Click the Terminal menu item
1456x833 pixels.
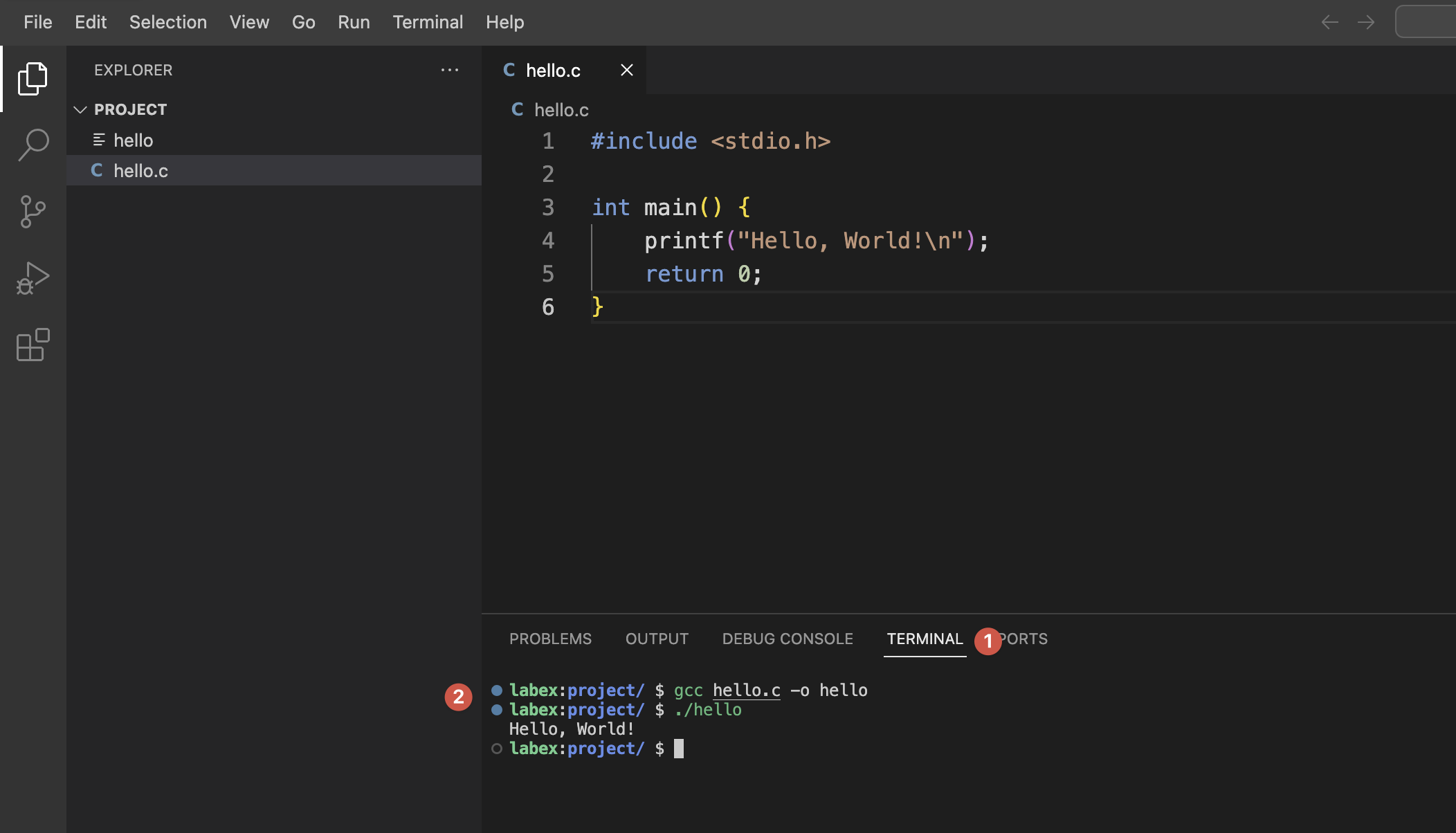[427, 22]
